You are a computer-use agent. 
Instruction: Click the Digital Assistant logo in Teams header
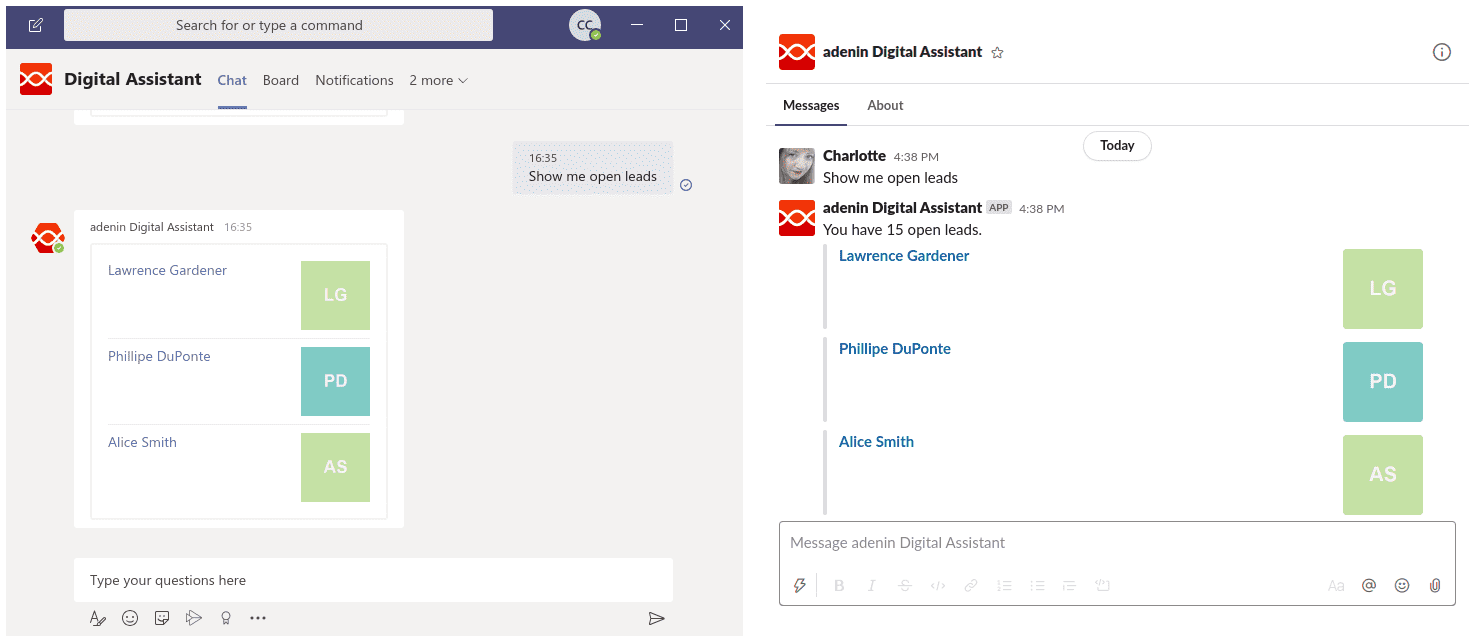pyautogui.click(x=36, y=79)
